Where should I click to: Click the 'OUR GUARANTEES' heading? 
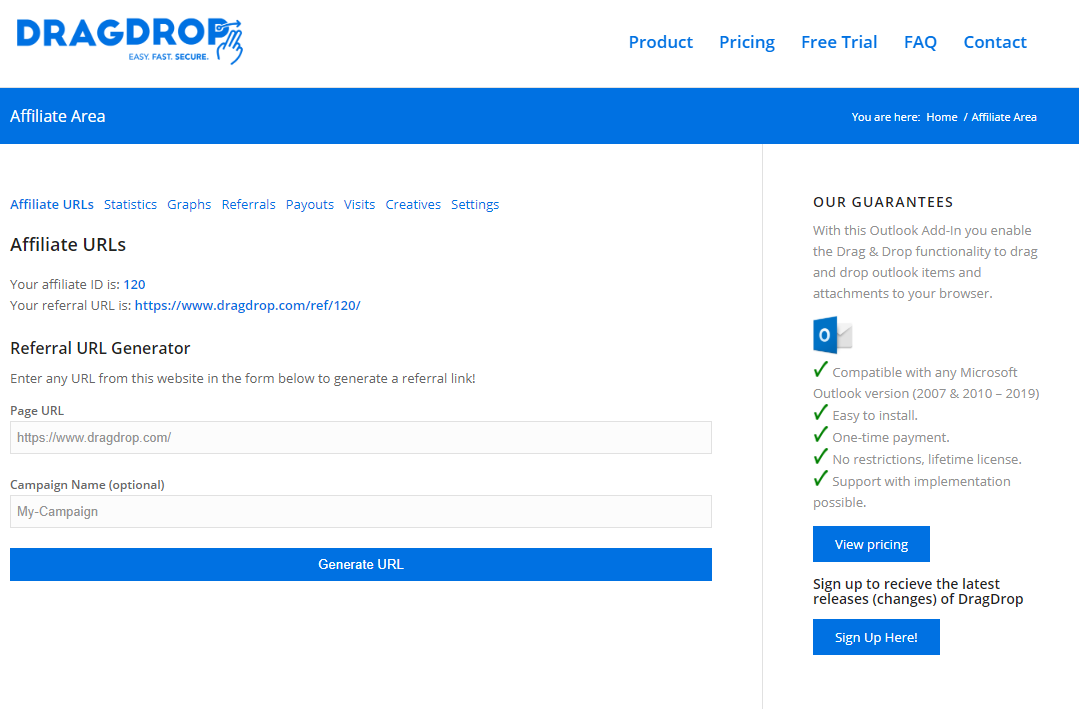tap(883, 202)
